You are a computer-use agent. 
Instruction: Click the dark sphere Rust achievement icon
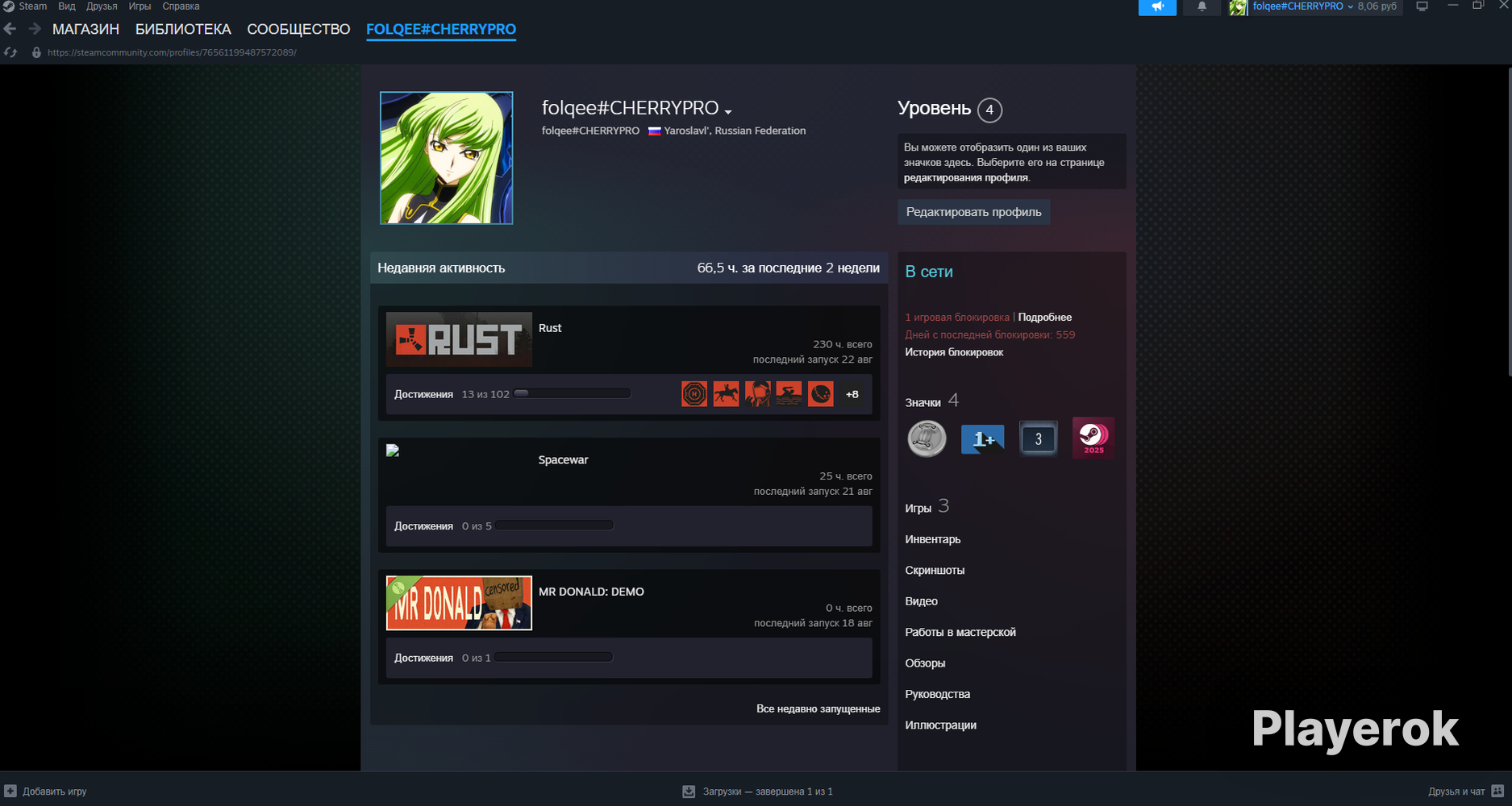820,394
